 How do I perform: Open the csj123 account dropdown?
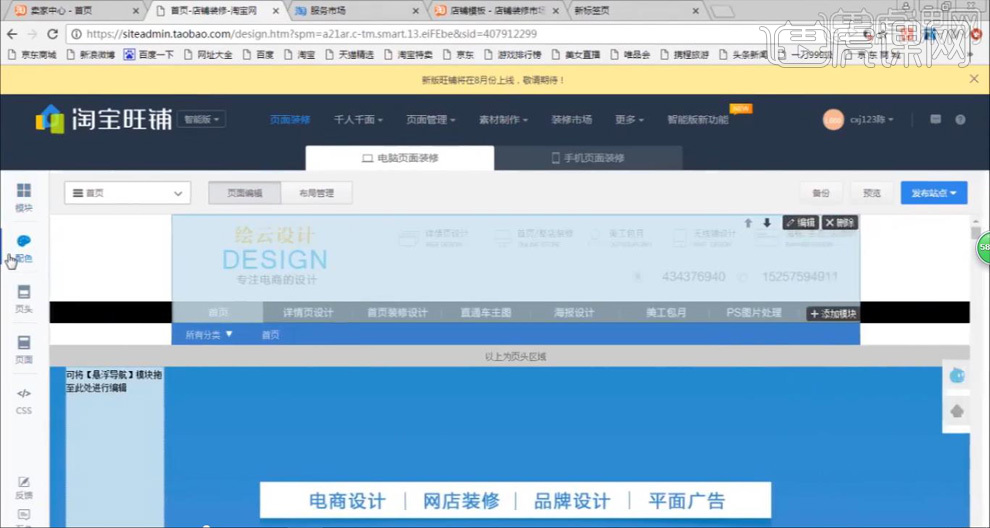871,119
